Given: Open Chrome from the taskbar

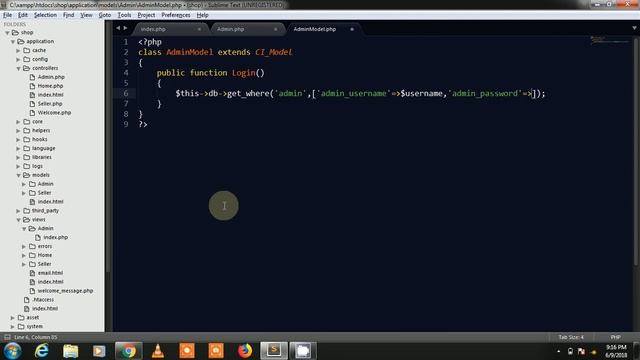Looking at the screenshot, I should click(x=128, y=351).
